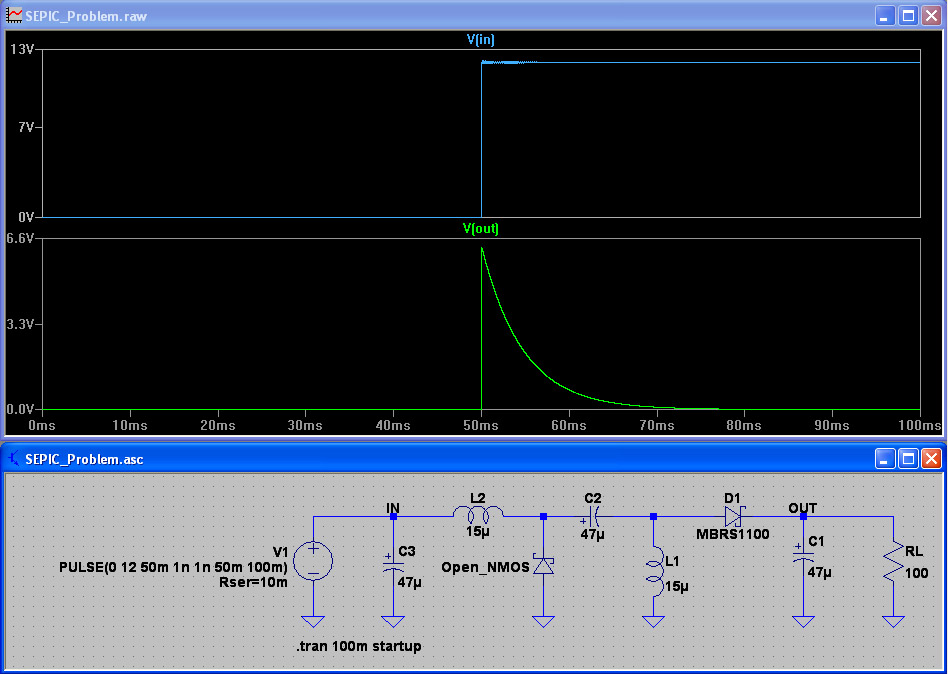The height and width of the screenshot is (674, 948).
Task: Click the 80ms time axis label
Action: pyautogui.click(x=744, y=426)
